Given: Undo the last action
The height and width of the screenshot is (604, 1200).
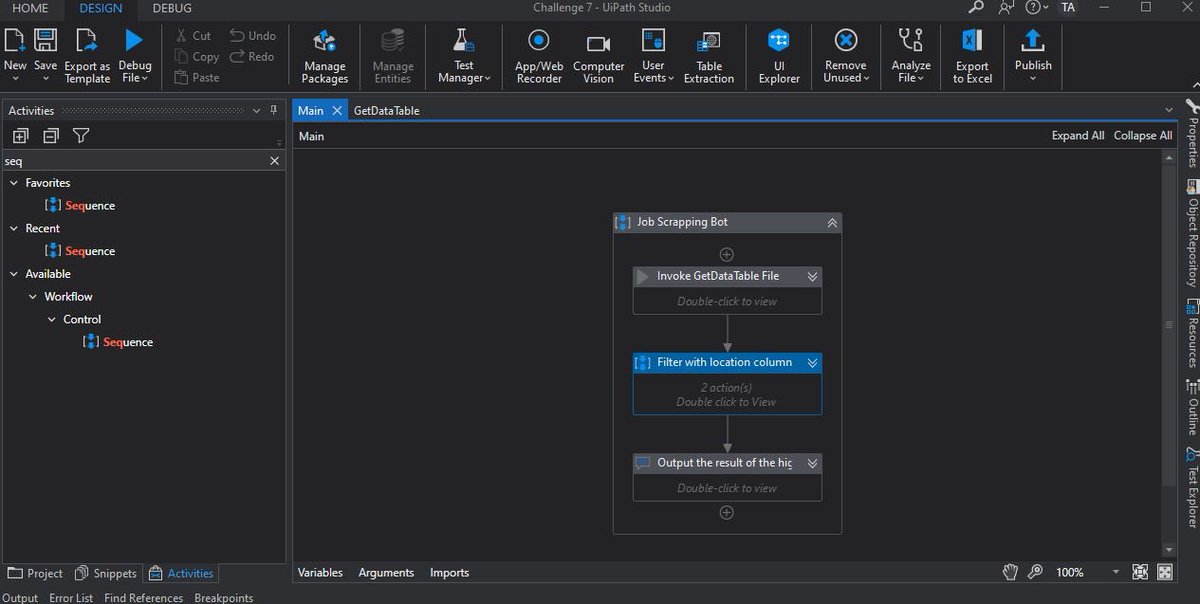Looking at the screenshot, I should 252,36.
